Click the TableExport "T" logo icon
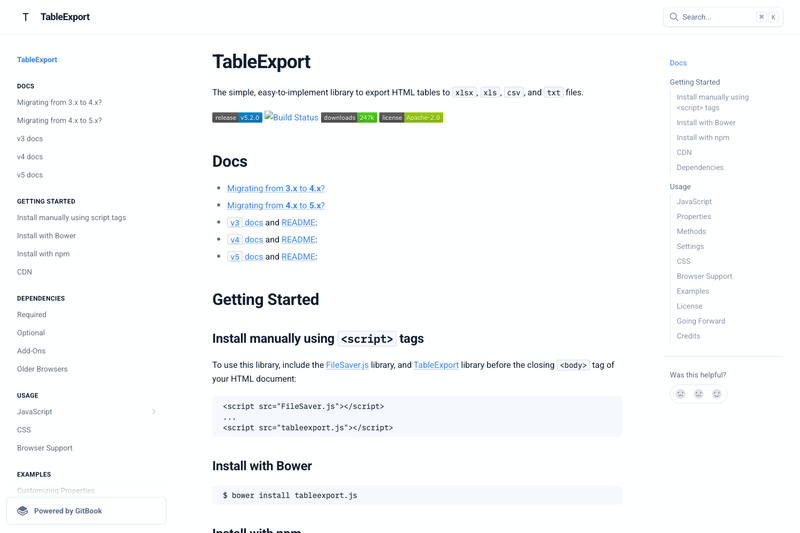Viewport: 800px width, 533px height. [26, 17]
